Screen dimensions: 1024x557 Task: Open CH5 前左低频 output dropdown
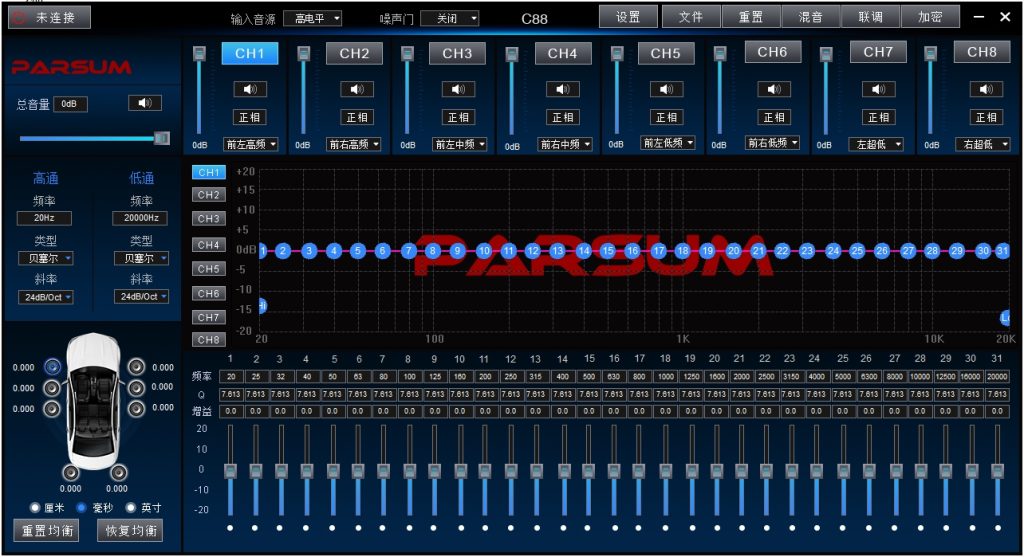point(667,143)
